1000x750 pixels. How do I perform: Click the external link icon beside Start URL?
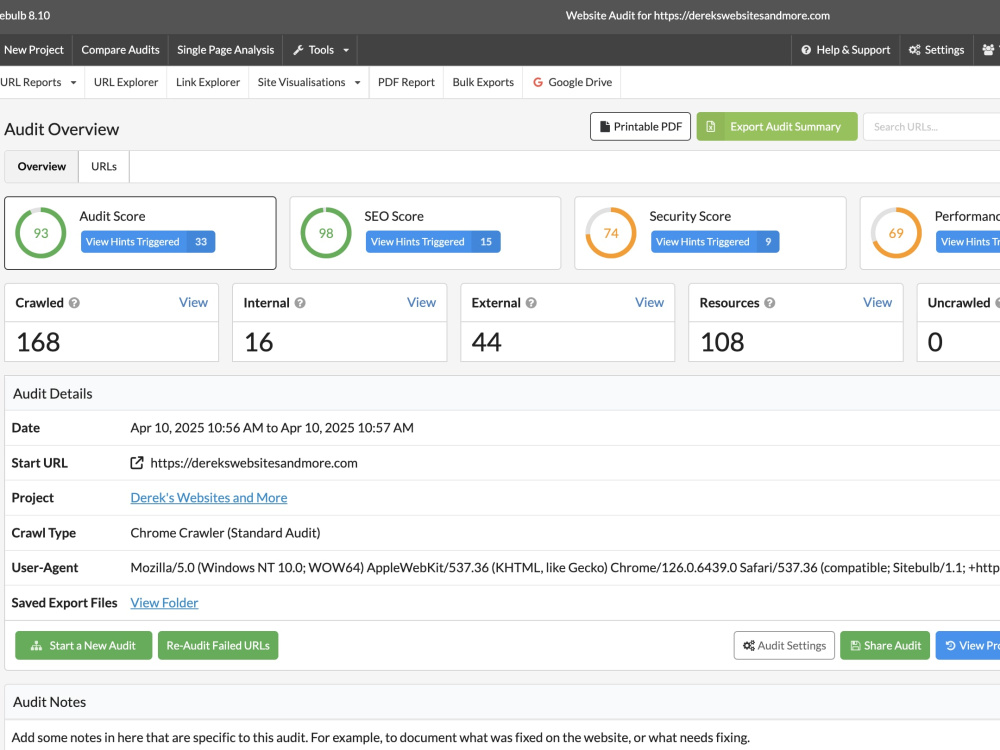click(136, 463)
